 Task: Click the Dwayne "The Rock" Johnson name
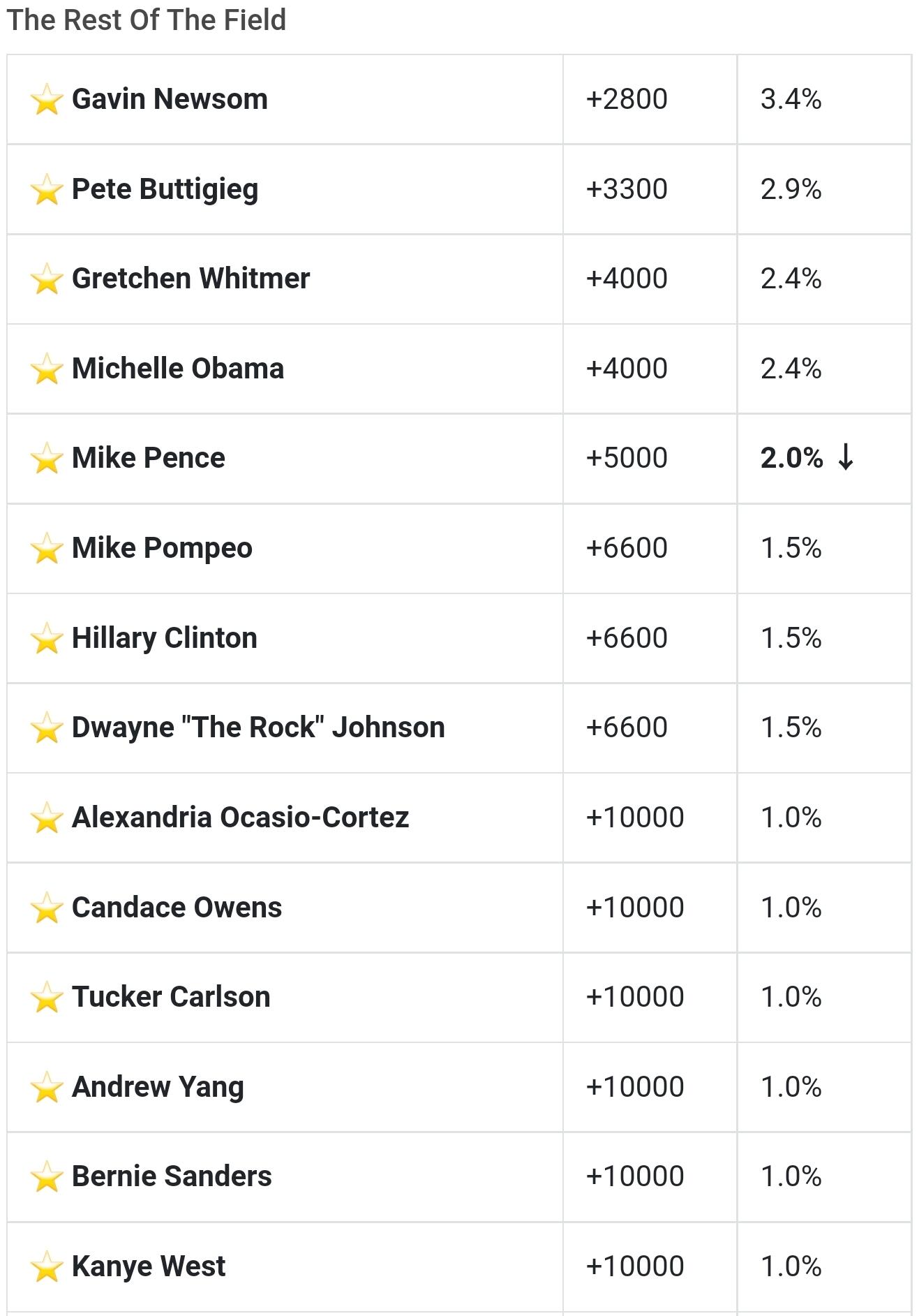pos(258,727)
